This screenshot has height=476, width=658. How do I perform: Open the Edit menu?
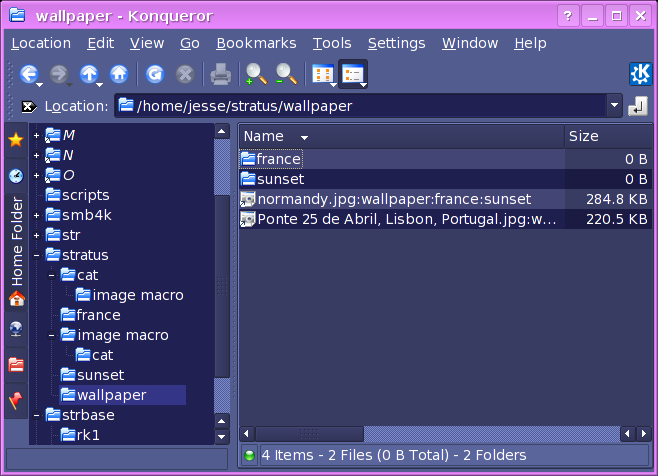point(101,43)
